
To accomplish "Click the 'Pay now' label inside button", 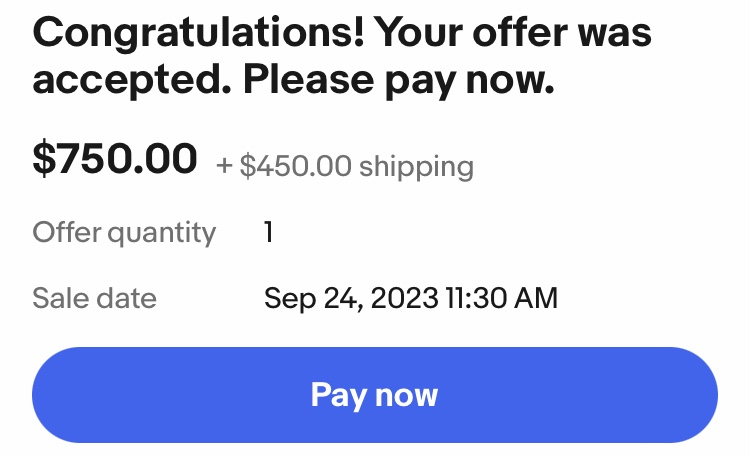I will [374, 394].
